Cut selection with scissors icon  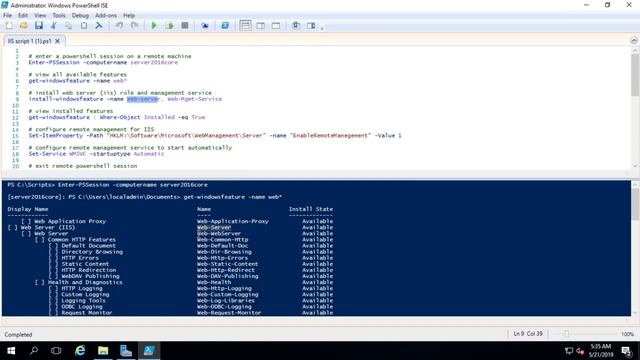tap(53, 25)
